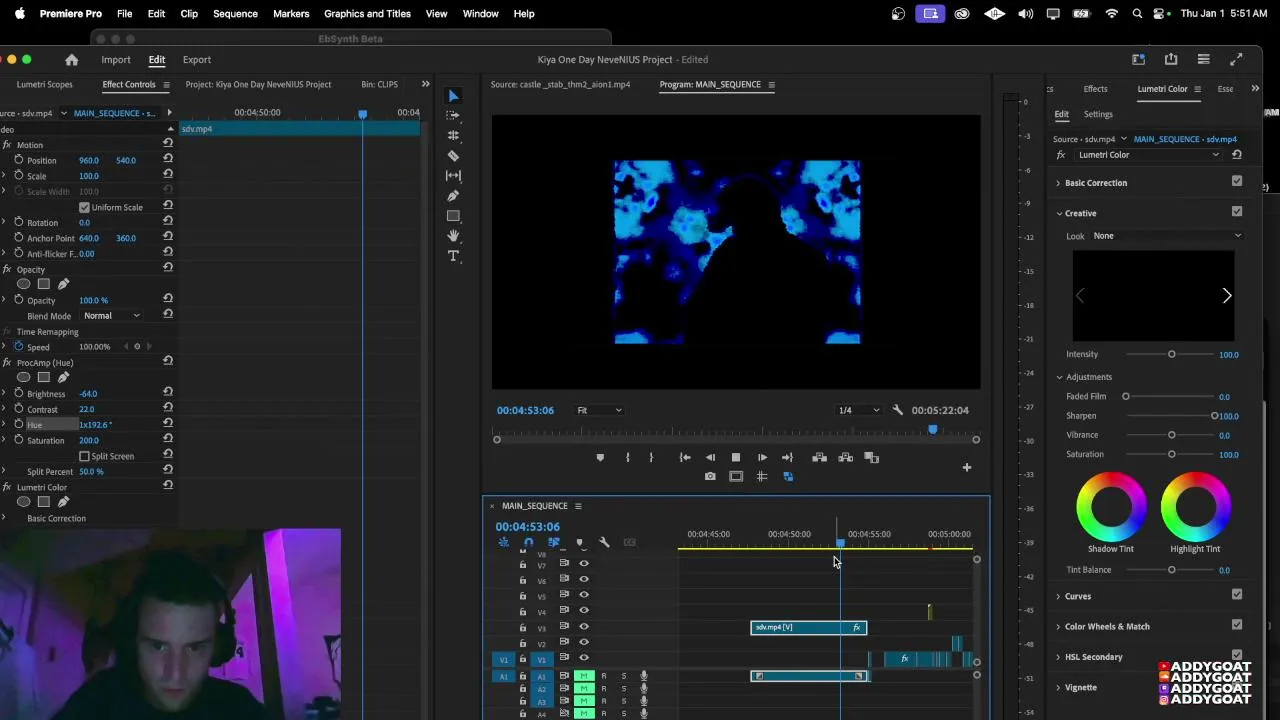This screenshot has width=1280, height=720.
Task: Stop playback in Program monitor
Action: 736,458
